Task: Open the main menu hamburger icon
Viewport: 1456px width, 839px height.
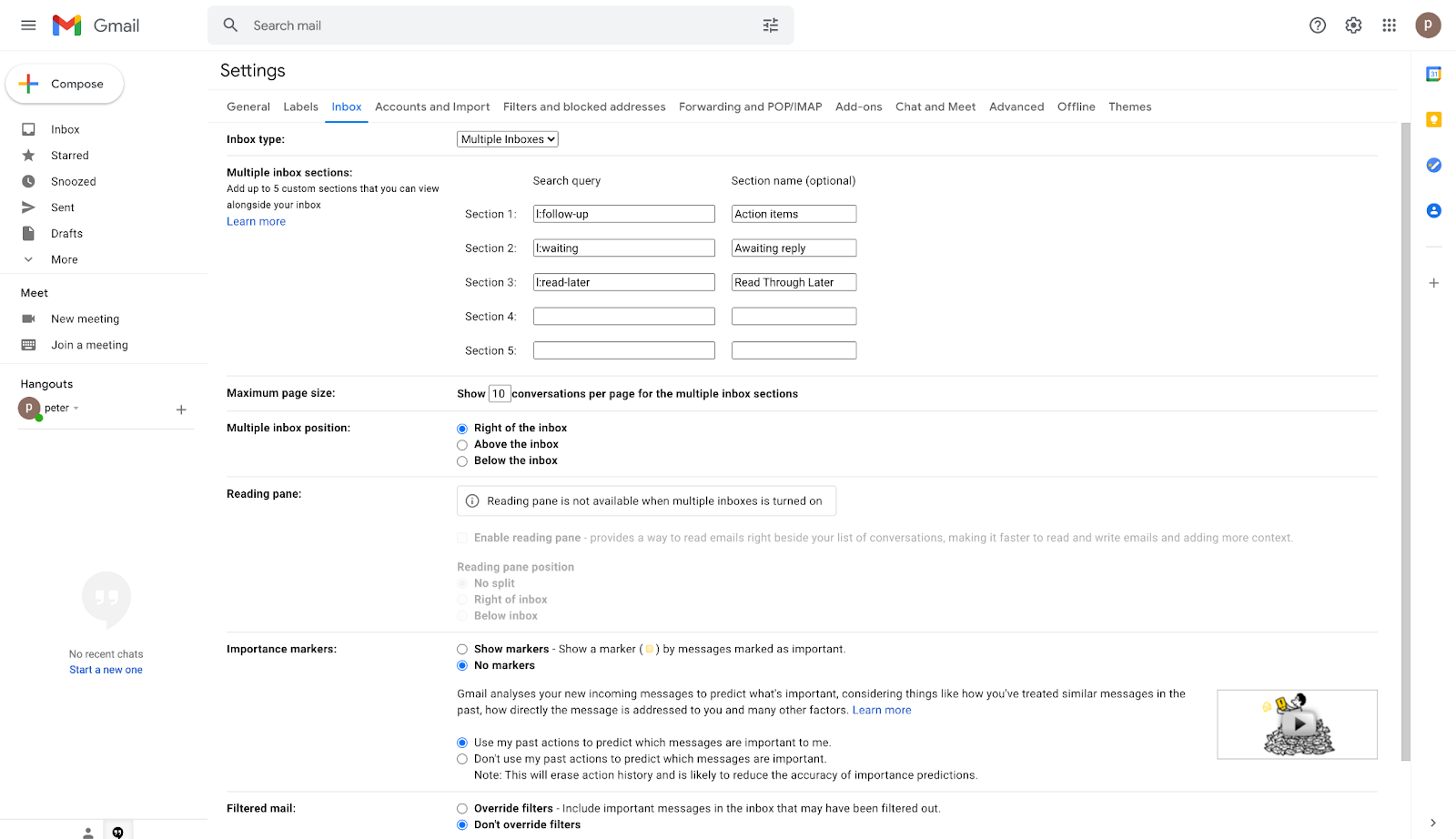Action: (28, 25)
